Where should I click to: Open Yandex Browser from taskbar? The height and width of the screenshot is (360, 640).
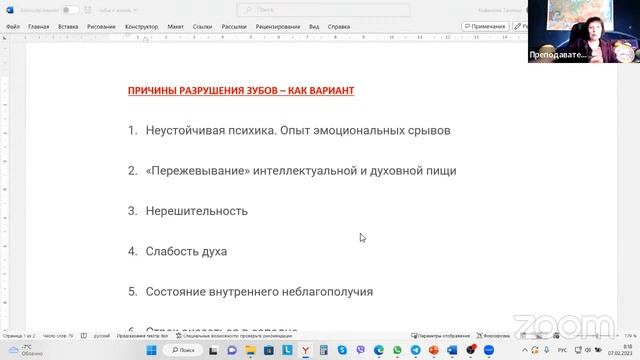(305, 350)
